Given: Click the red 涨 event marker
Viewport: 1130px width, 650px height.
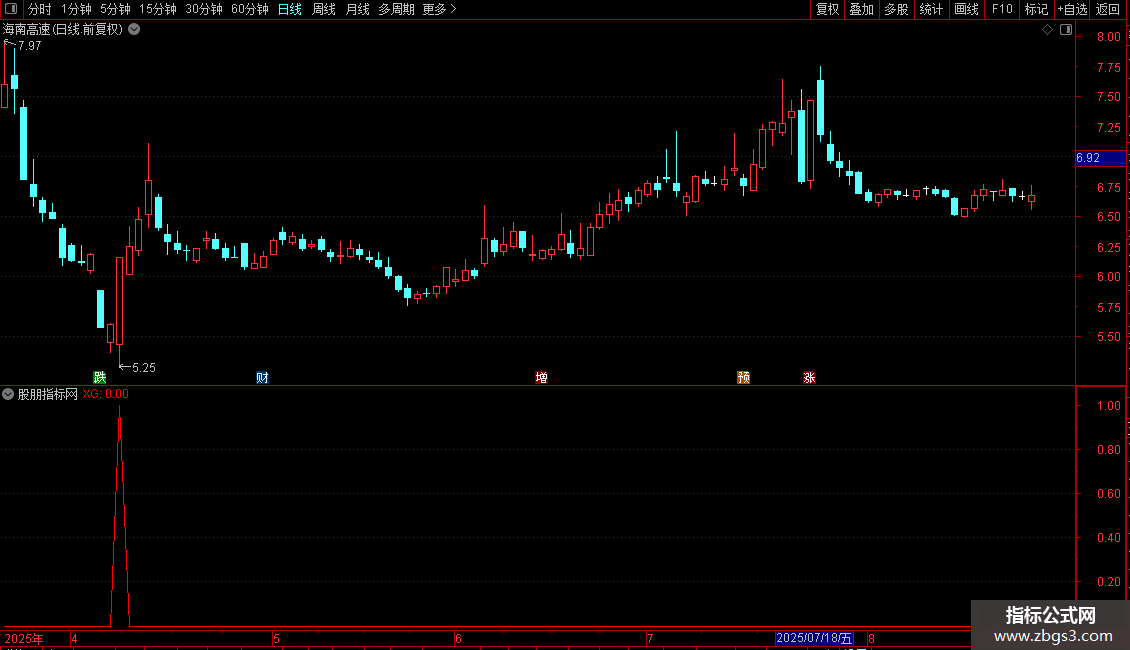Looking at the screenshot, I should (x=809, y=378).
